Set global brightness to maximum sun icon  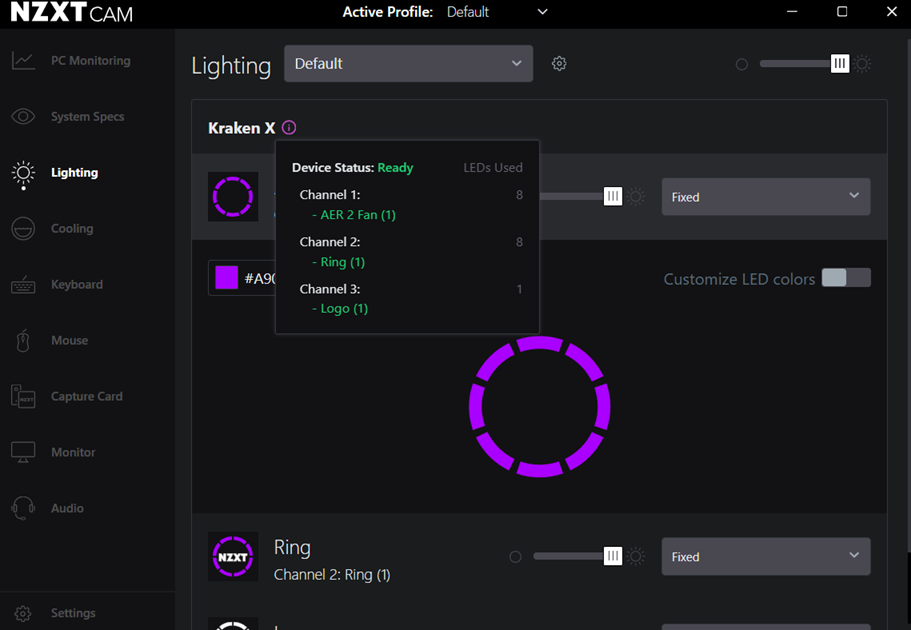(x=863, y=63)
